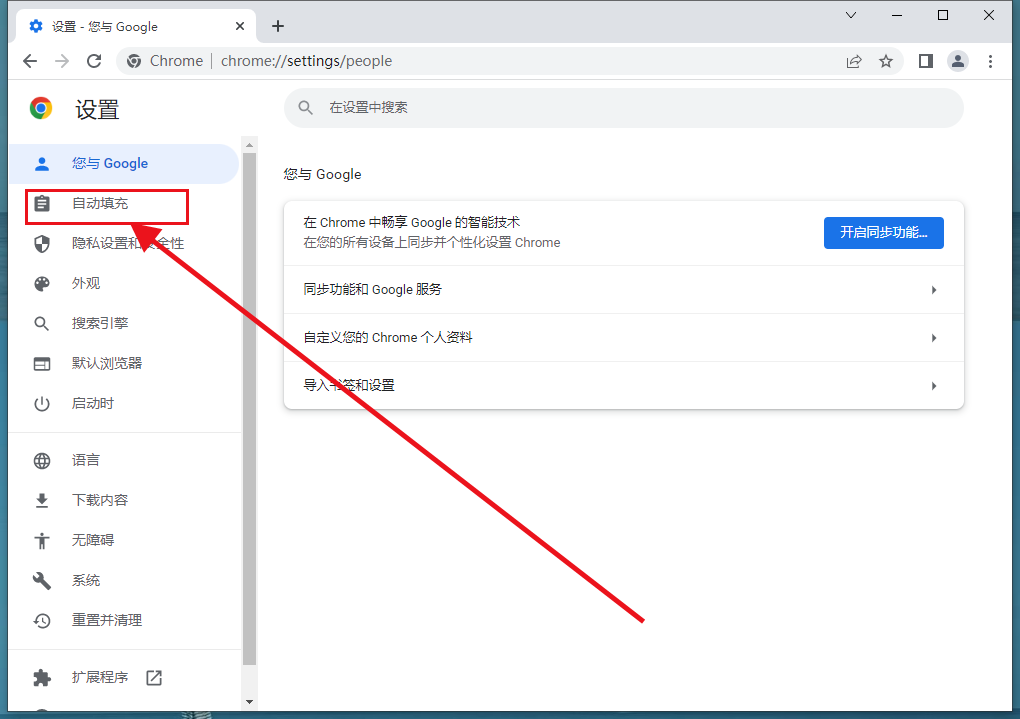This screenshot has height=719, width=1020.
Task: Maximize the Chrome window
Action: point(943,15)
